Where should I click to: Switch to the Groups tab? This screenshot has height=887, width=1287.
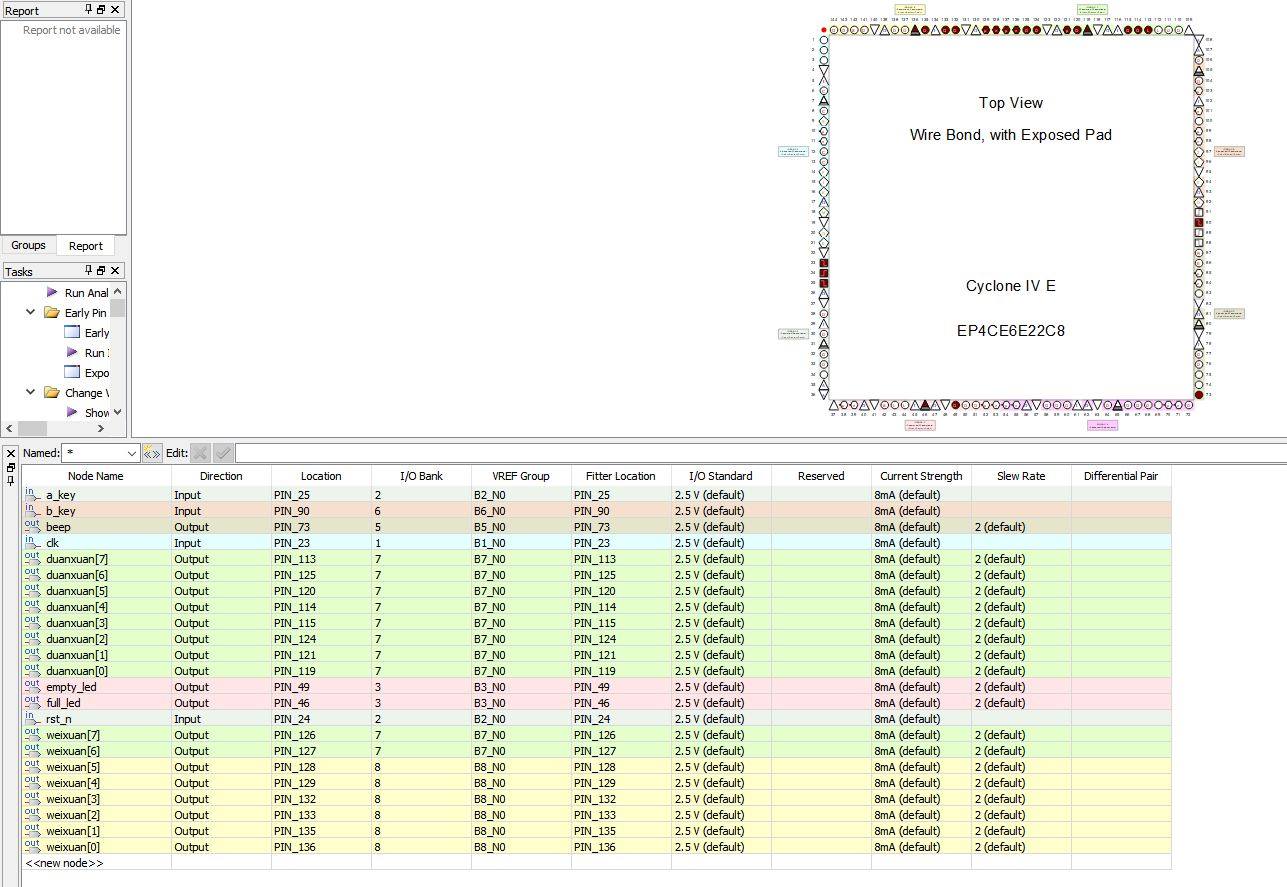click(28, 245)
